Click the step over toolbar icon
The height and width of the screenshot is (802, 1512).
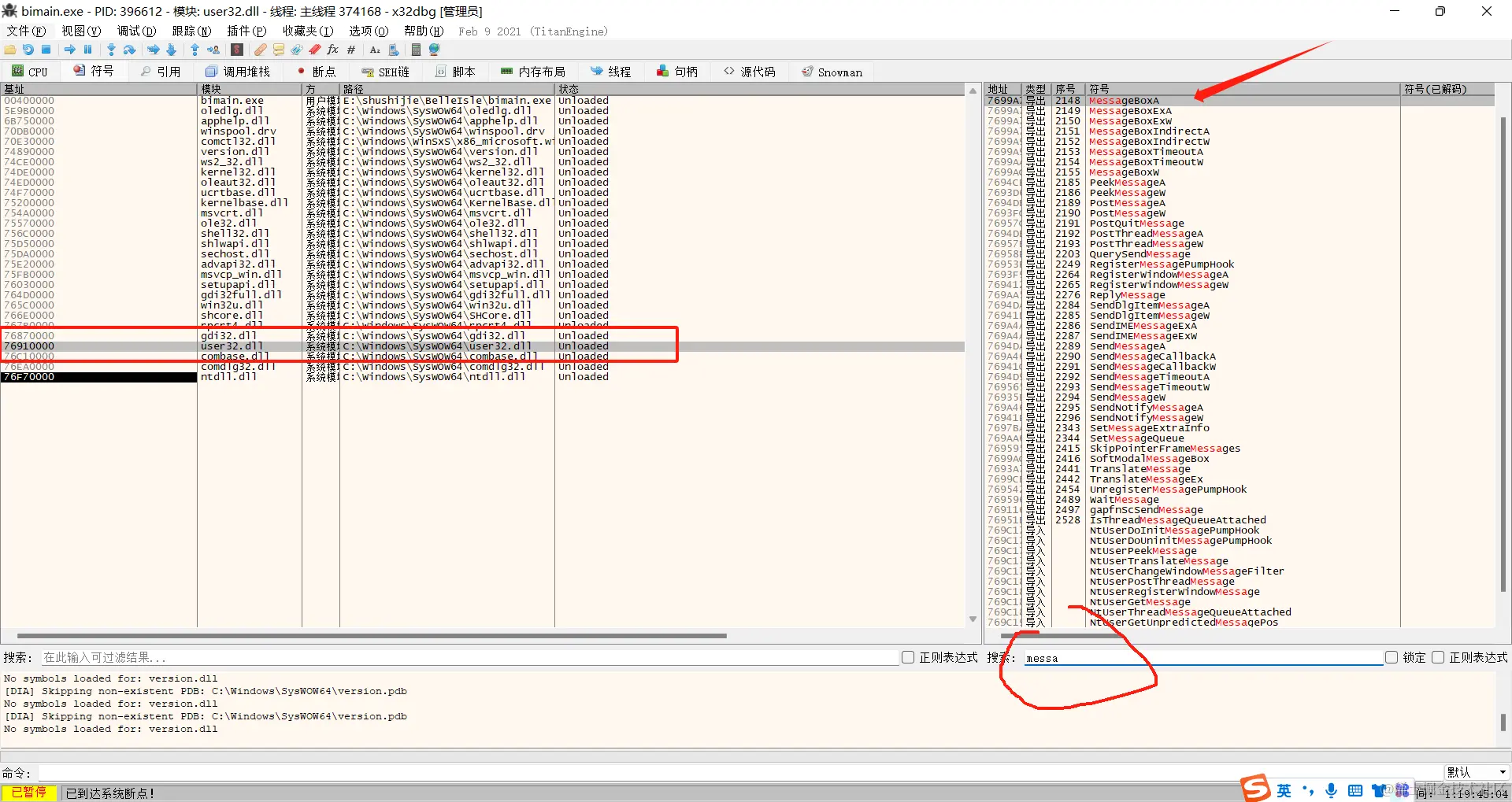(x=130, y=50)
